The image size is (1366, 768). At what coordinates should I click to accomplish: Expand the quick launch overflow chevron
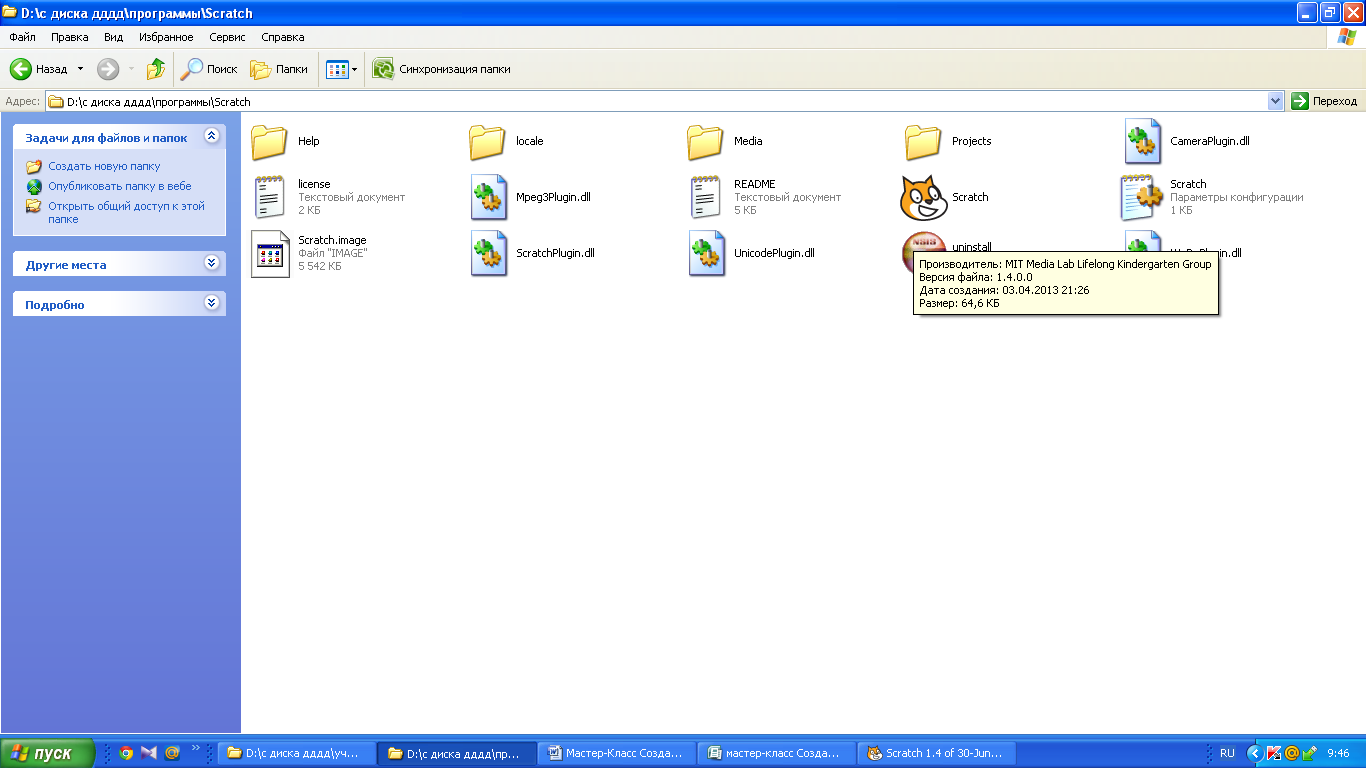tap(196, 748)
